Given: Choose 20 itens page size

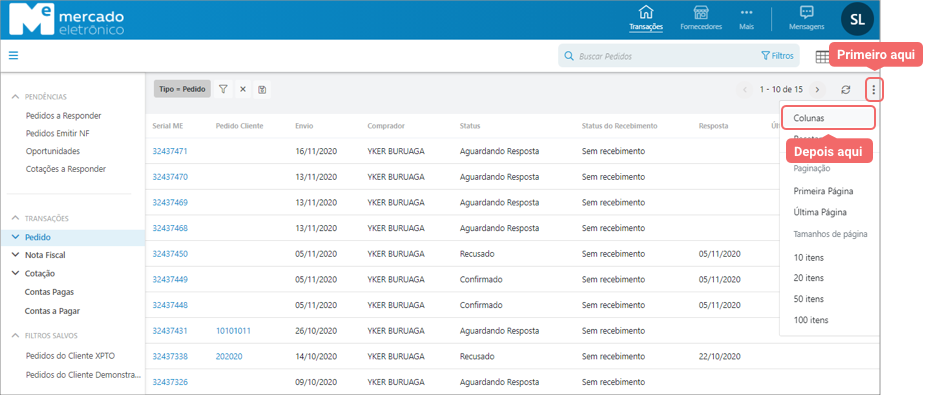Looking at the screenshot, I should coord(809,278).
